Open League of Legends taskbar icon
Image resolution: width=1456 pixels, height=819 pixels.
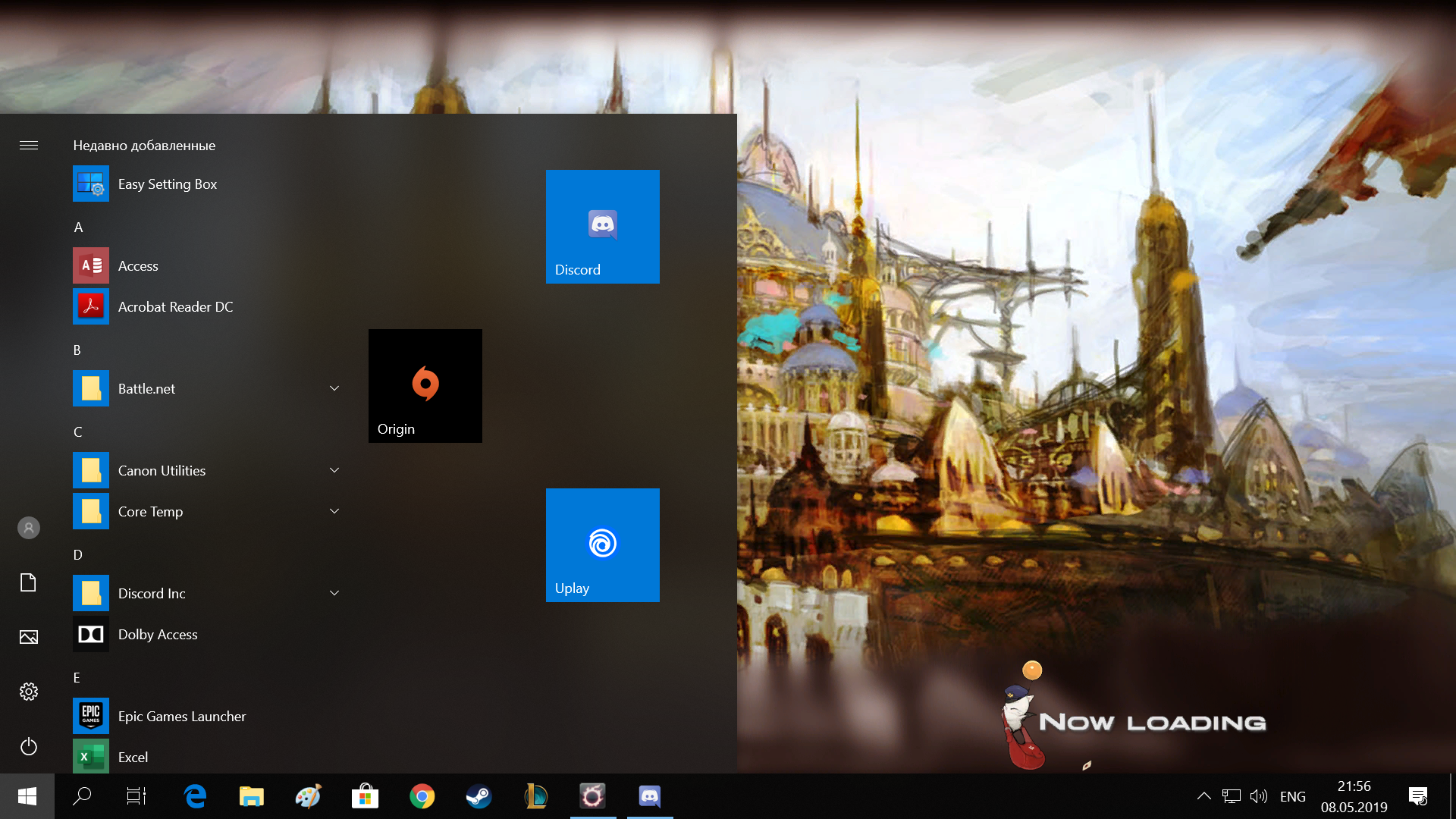tap(536, 796)
